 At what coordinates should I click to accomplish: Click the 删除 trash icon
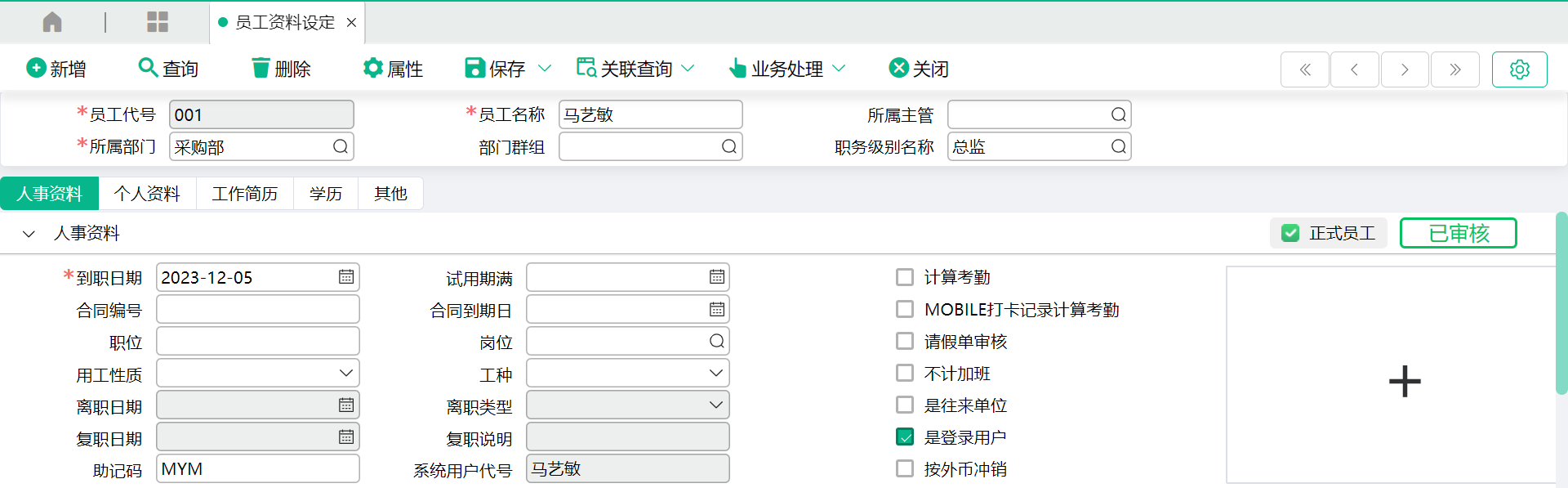click(261, 68)
